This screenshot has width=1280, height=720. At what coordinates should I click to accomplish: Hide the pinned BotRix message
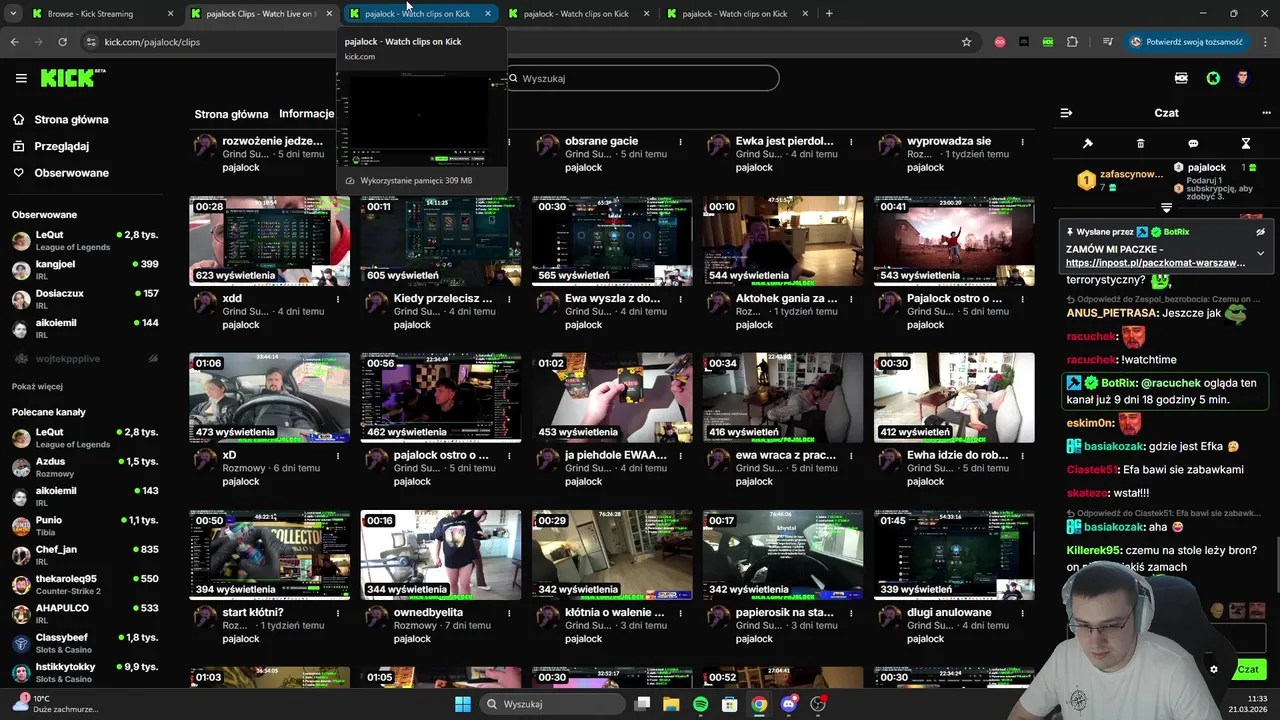pos(1260,232)
